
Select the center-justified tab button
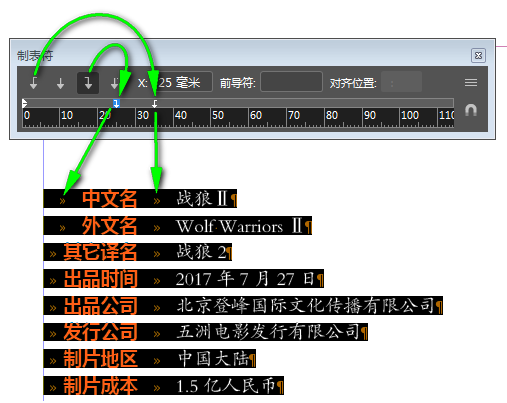[60, 83]
